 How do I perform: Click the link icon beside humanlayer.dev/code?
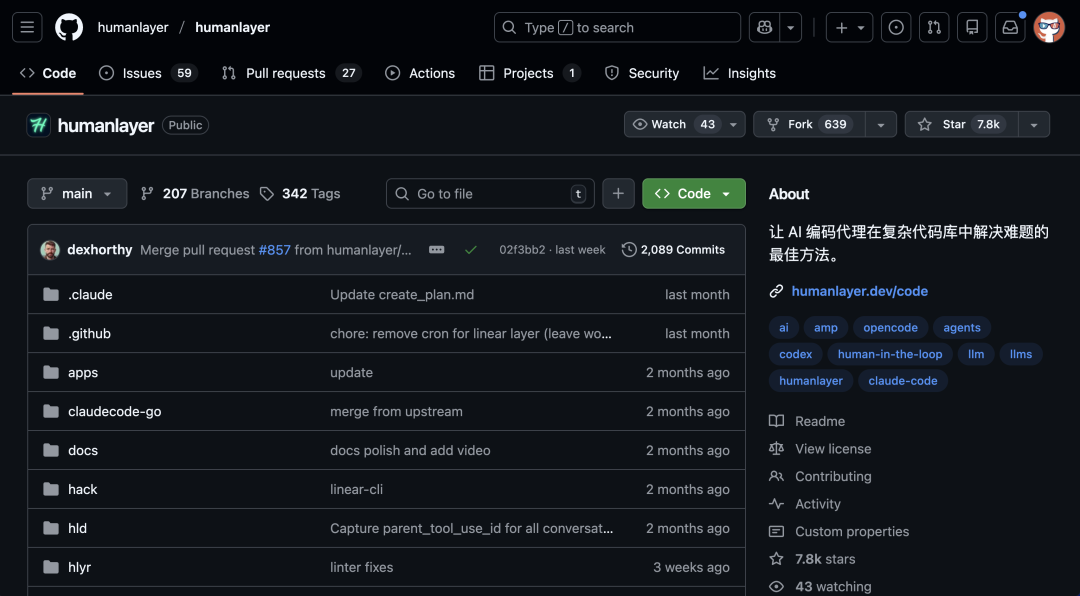(776, 291)
